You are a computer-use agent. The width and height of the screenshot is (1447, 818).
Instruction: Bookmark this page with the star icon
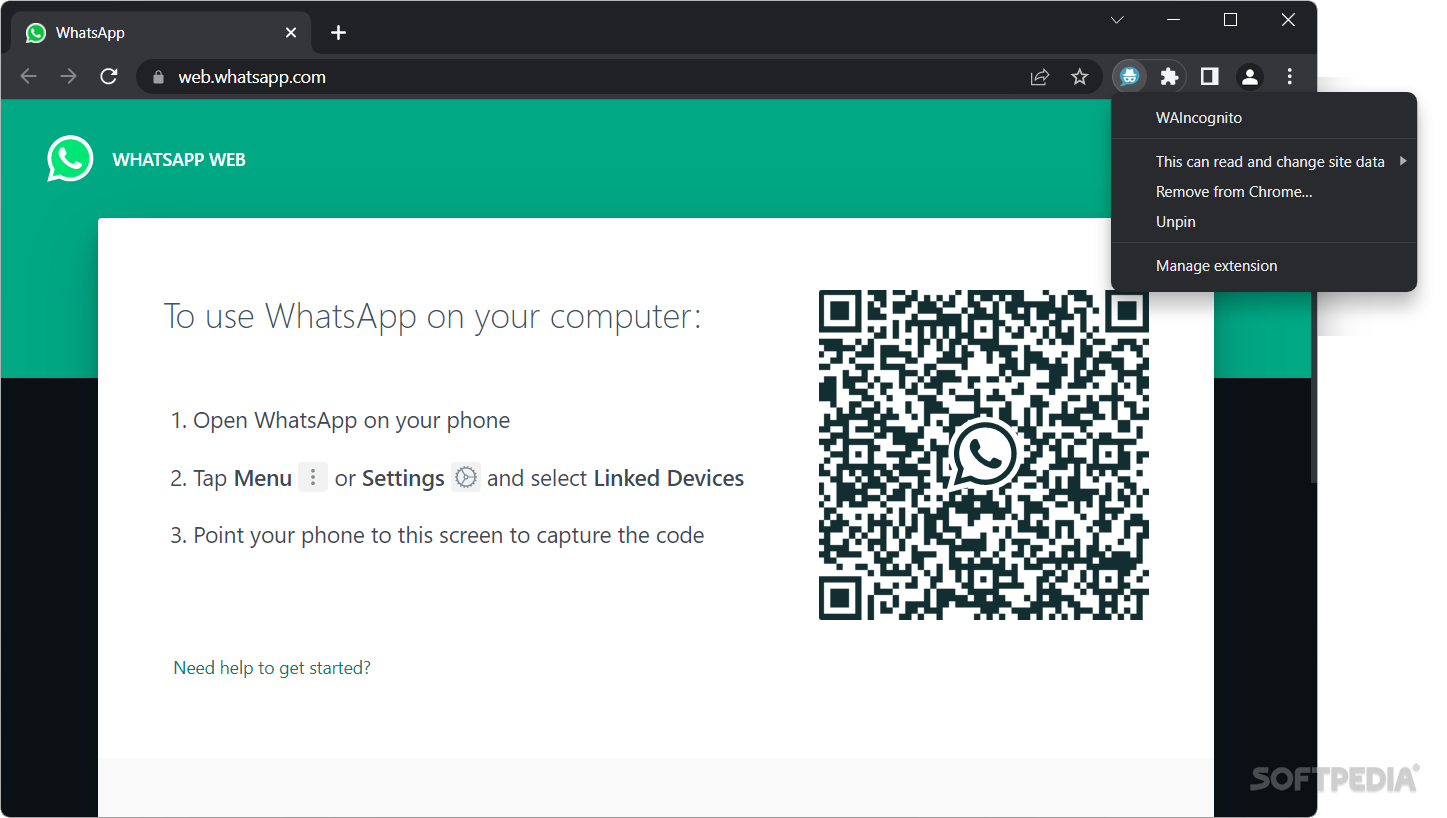click(1079, 77)
